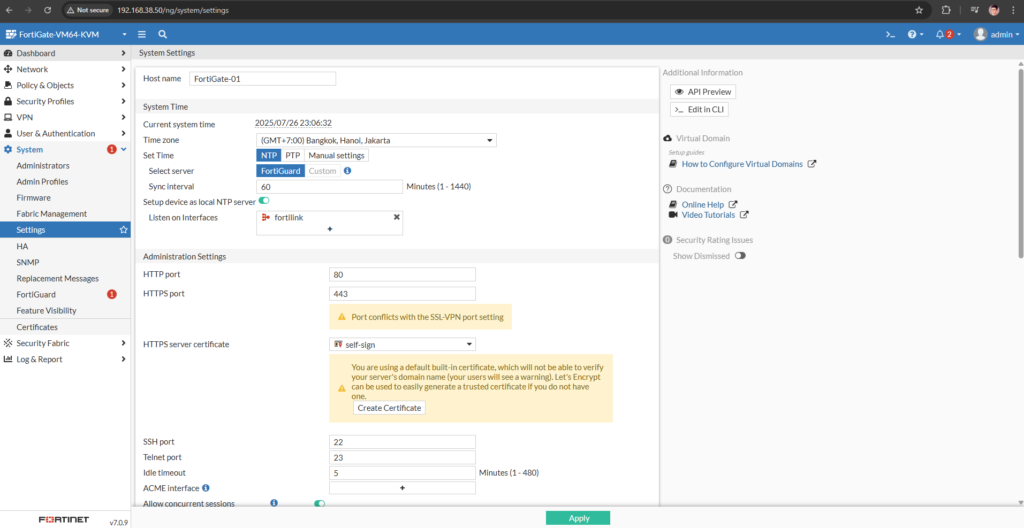
Task: Click info icon beside ACME interface
Action: (206, 487)
